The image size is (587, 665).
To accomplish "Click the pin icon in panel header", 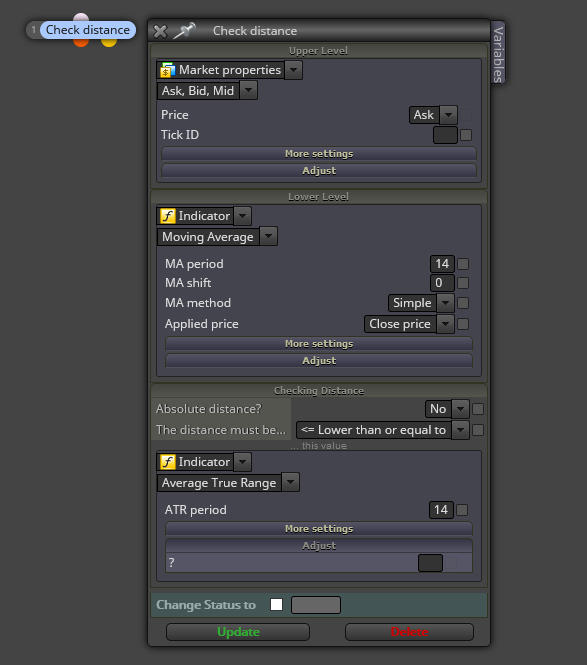I will click(x=184, y=31).
